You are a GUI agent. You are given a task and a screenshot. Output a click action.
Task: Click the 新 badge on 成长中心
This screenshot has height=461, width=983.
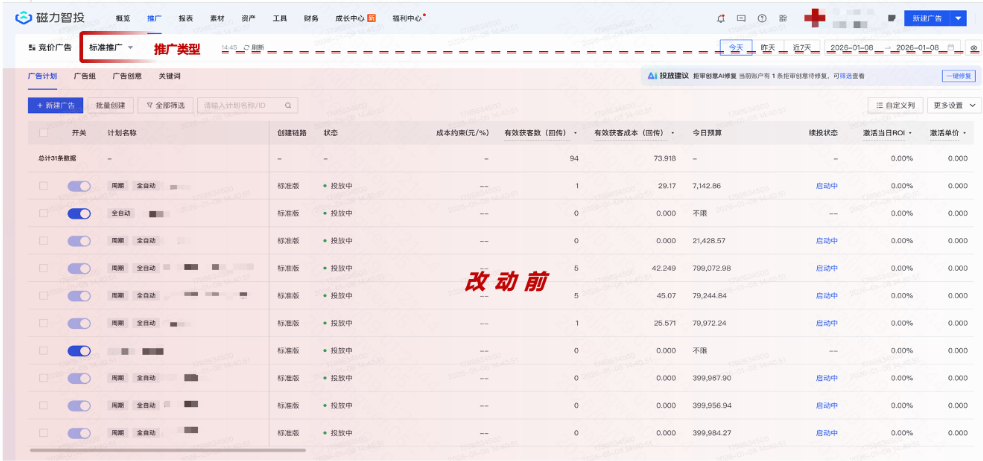pyautogui.click(x=371, y=18)
